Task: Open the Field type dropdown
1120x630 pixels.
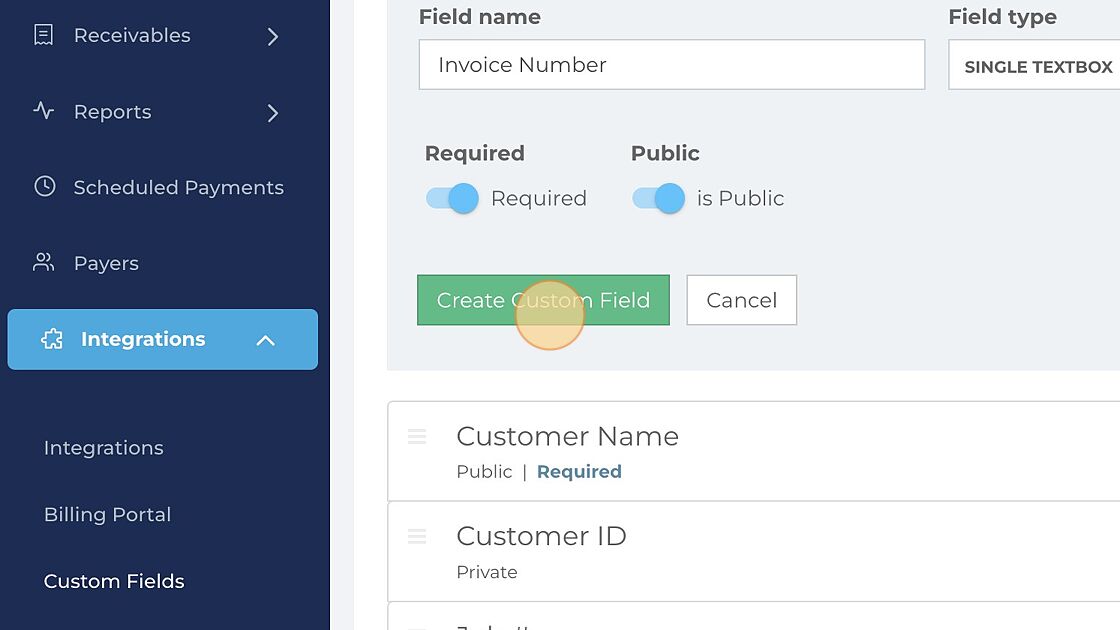Action: click(x=1034, y=65)
